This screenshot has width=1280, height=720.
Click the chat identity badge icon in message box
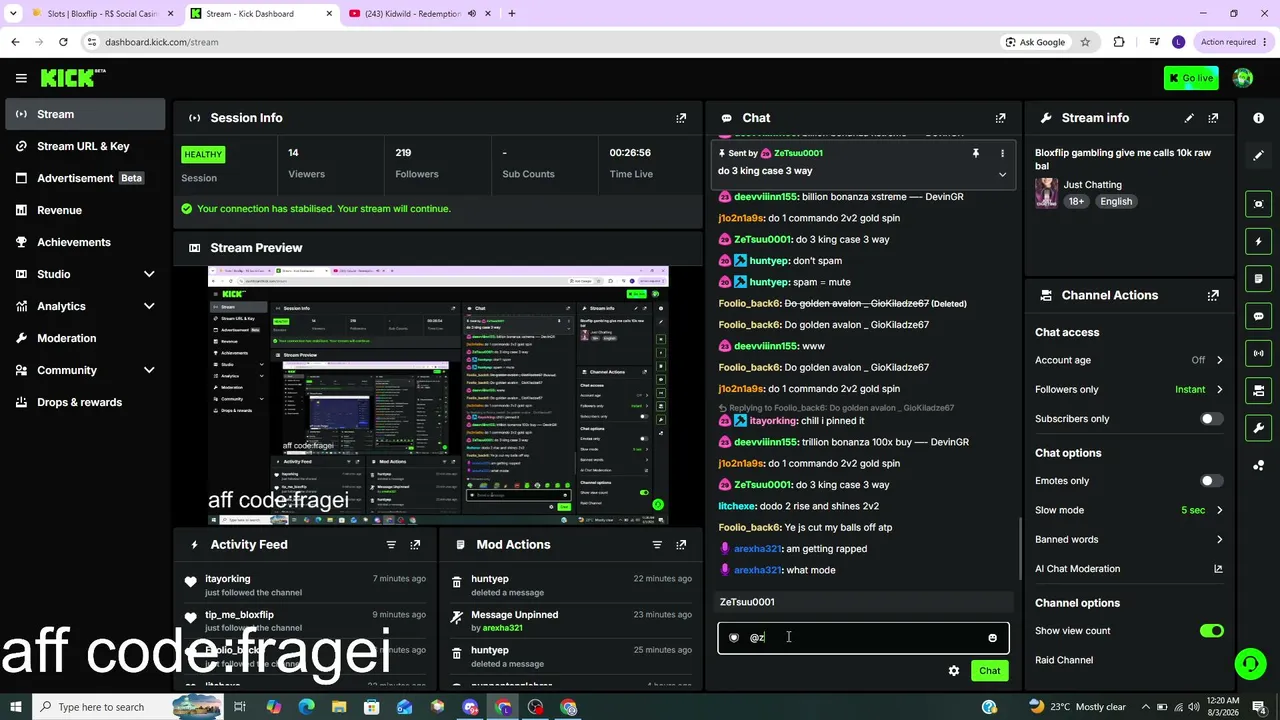pos(734,638)
